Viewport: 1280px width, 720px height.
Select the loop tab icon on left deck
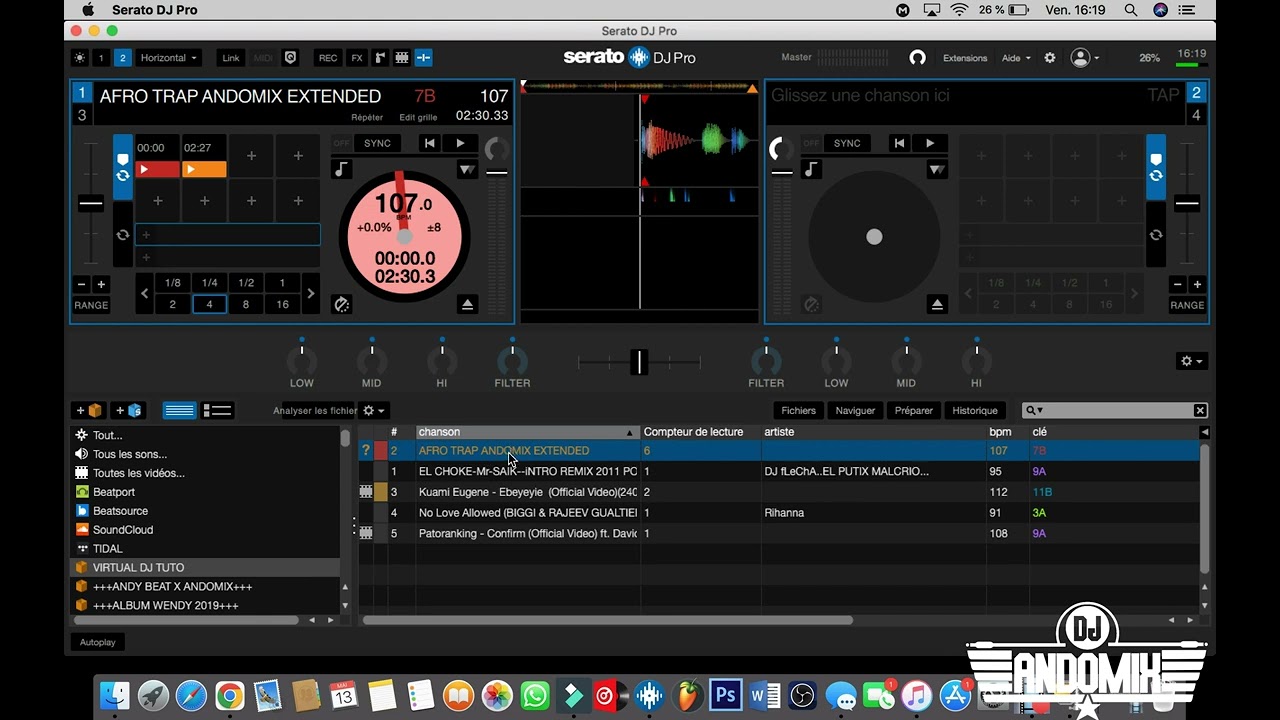click(122, 235)
